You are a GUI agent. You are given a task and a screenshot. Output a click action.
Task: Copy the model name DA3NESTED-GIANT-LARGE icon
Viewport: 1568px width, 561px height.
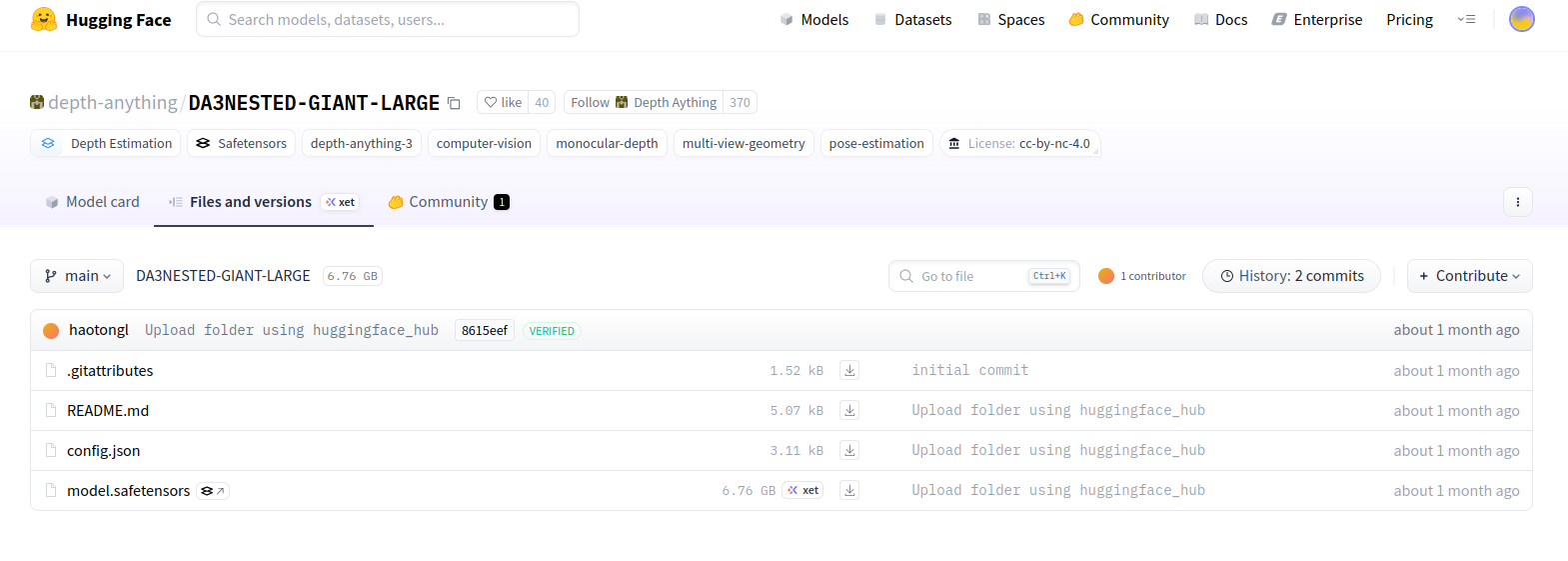(x=454, y=103)
